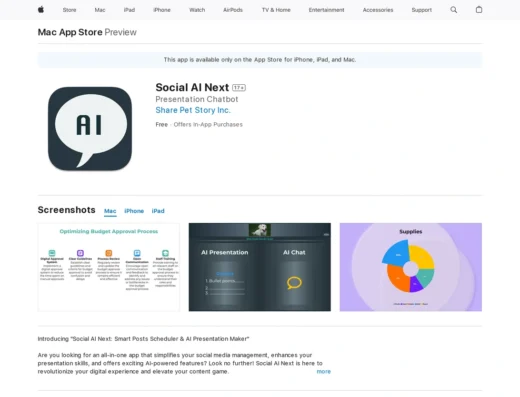Open the Share Pet Story Inc. developer link

coord(193,110)
